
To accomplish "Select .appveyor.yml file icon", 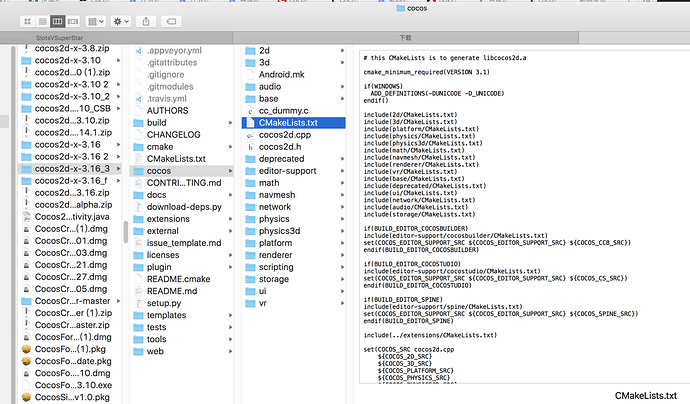I will 139,51.
